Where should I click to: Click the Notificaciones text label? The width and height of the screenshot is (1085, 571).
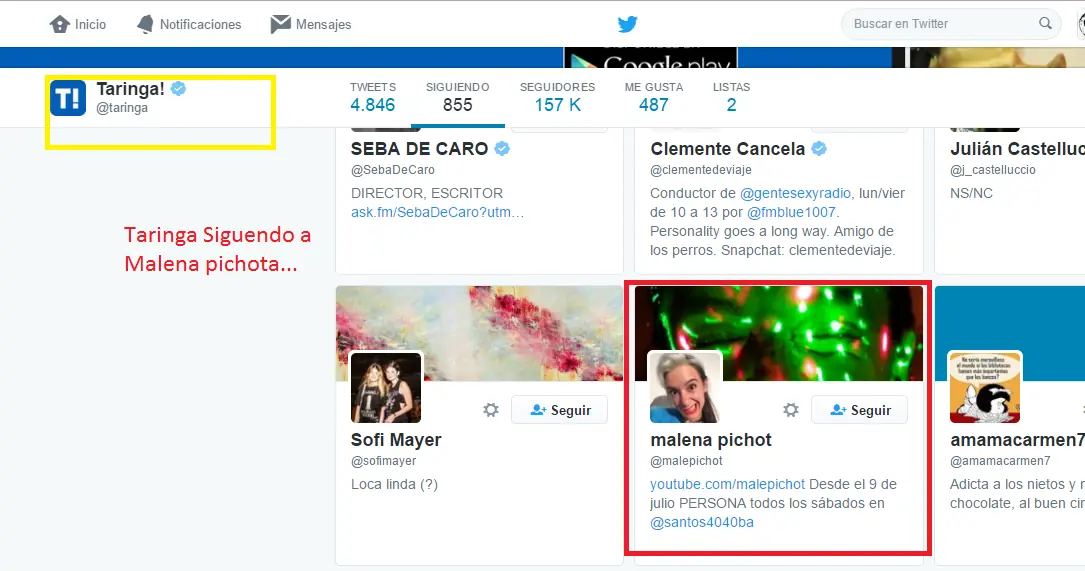tap(201, 24)
